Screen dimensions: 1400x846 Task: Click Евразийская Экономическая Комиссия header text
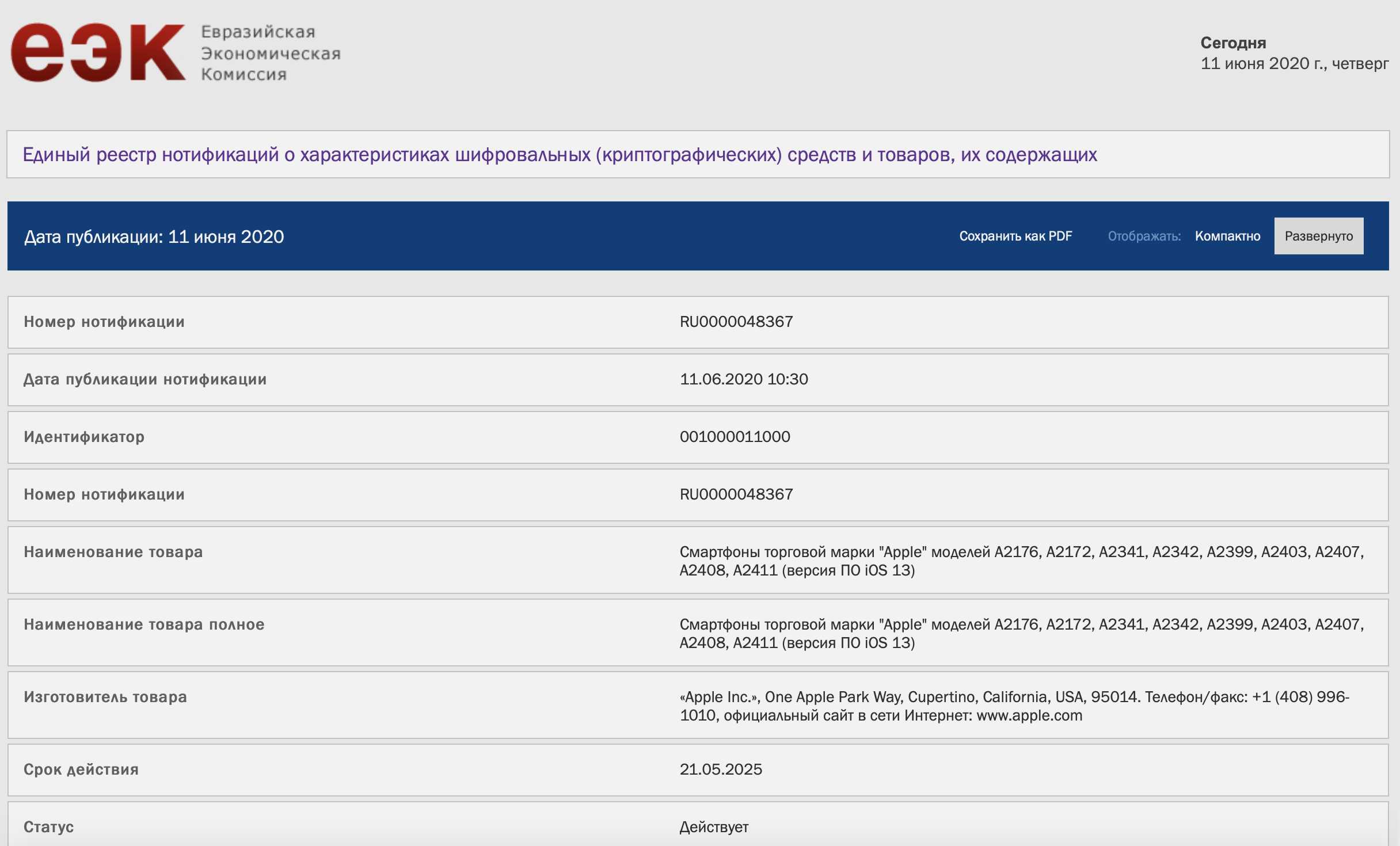click(269, 53)
